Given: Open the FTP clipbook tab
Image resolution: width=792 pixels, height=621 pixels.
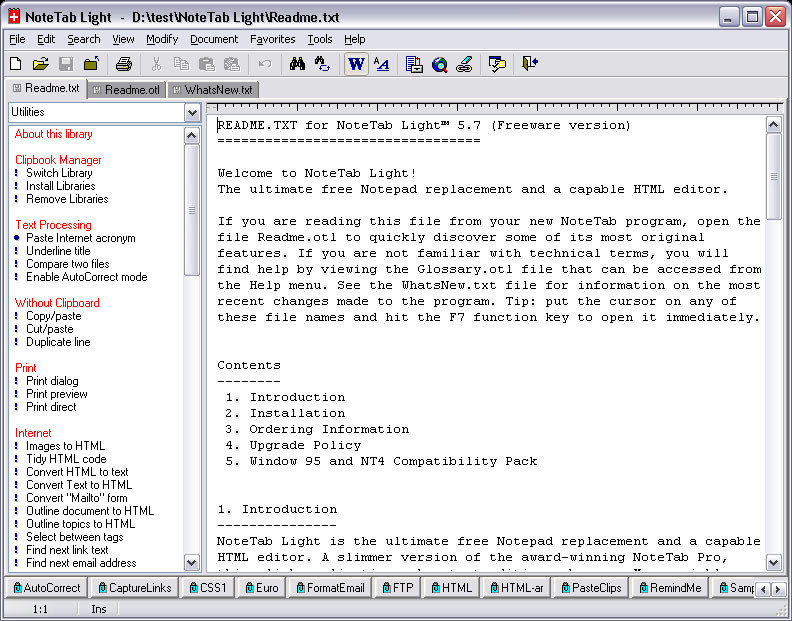Looking at the screenshot, I should pos(398,588).
